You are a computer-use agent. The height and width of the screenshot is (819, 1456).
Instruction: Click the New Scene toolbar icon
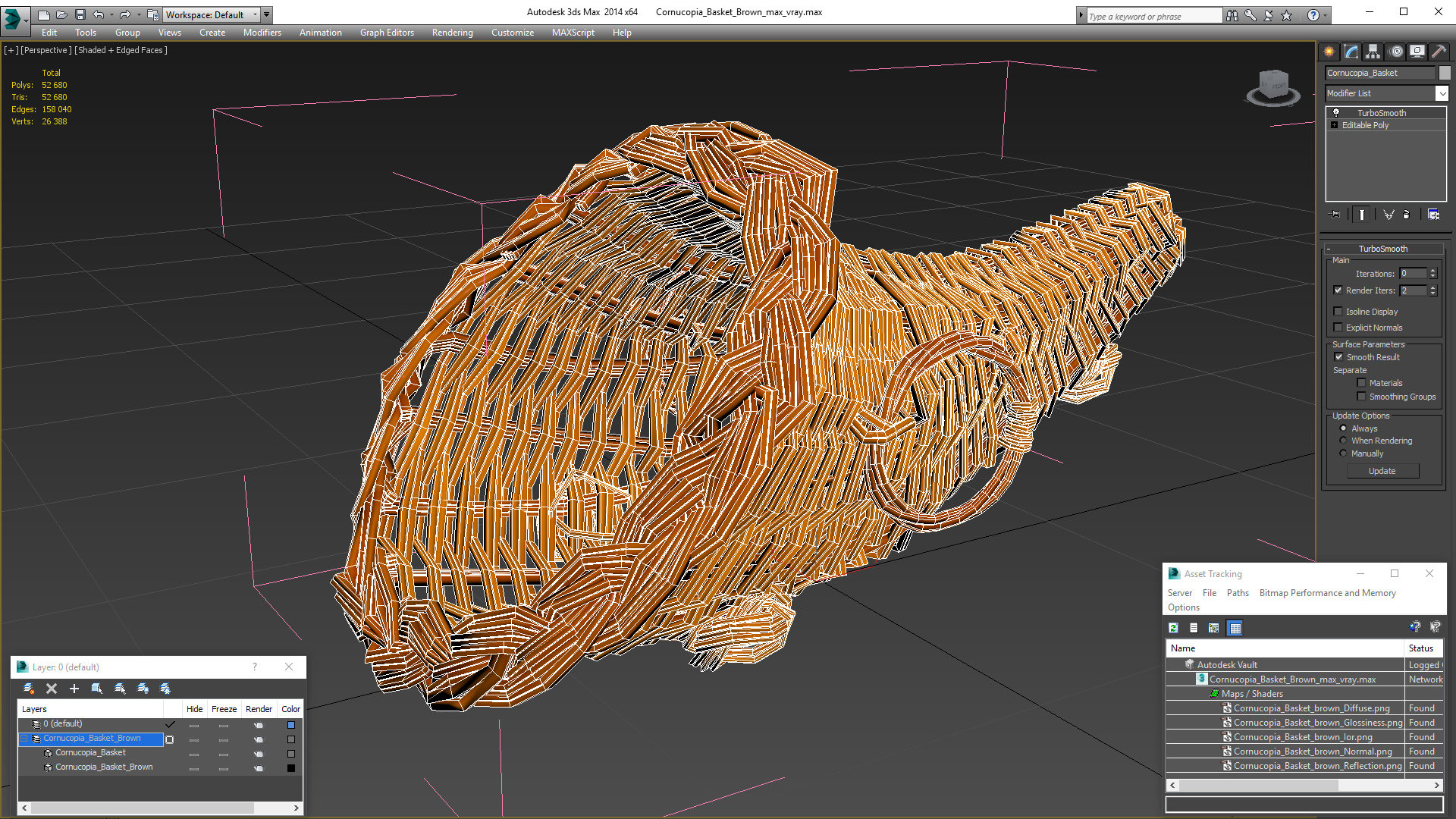click(x=44, y=14)
